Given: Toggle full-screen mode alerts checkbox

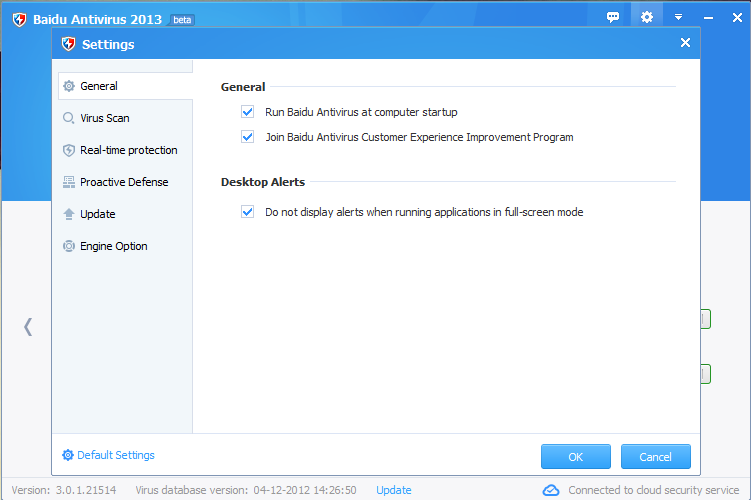Looking at the screenshot, I should pyautogui.click(x=248, y=212).
